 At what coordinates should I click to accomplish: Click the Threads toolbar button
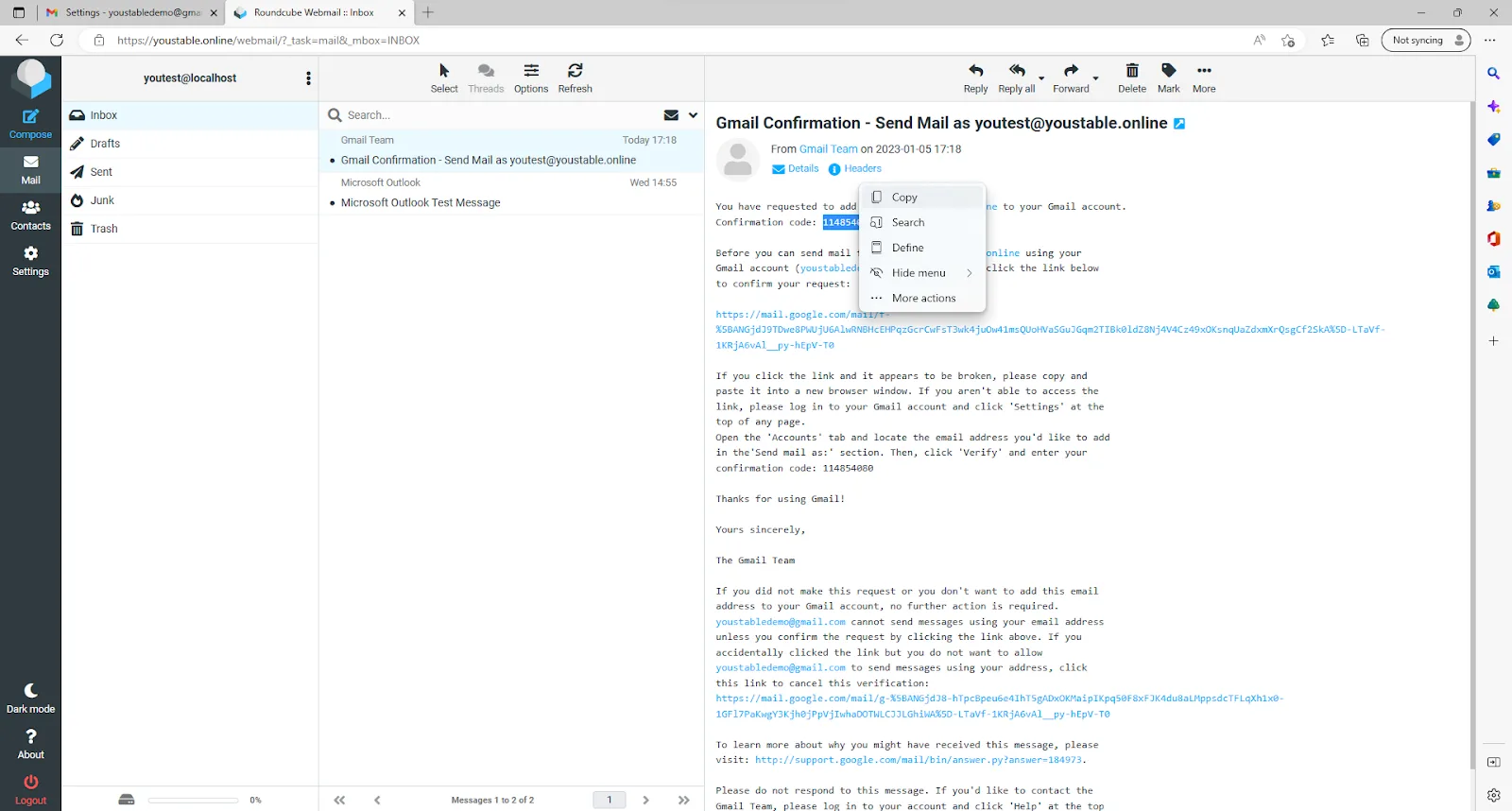tap(486, 78)
